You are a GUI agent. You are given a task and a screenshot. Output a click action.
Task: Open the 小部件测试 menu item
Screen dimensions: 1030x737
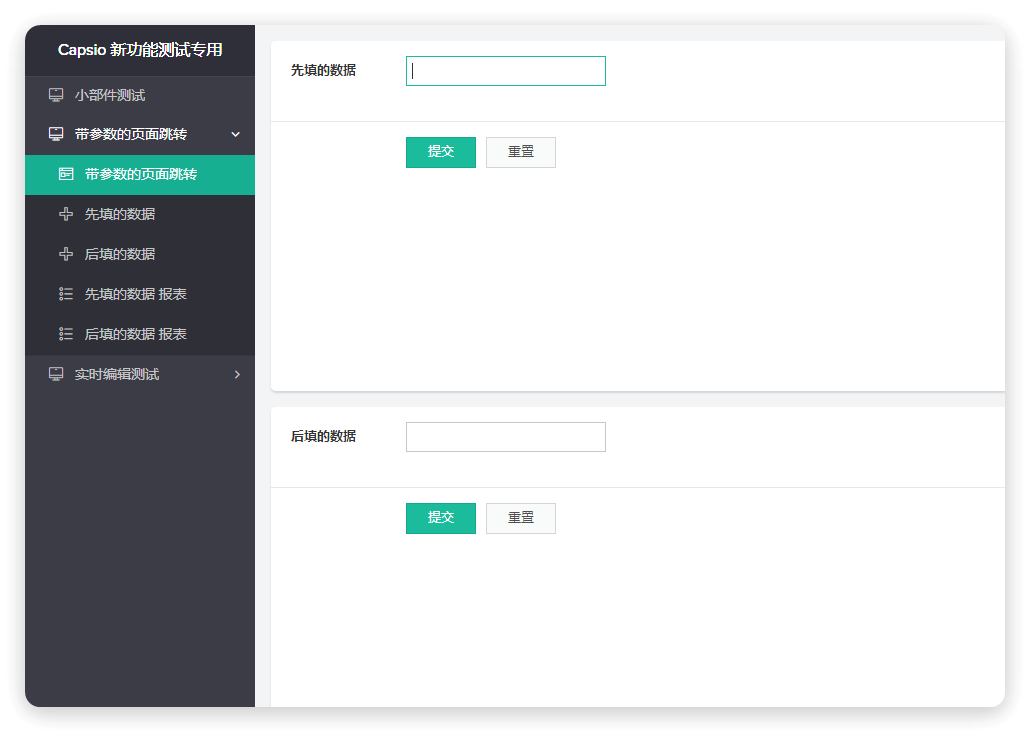[140, 95]
